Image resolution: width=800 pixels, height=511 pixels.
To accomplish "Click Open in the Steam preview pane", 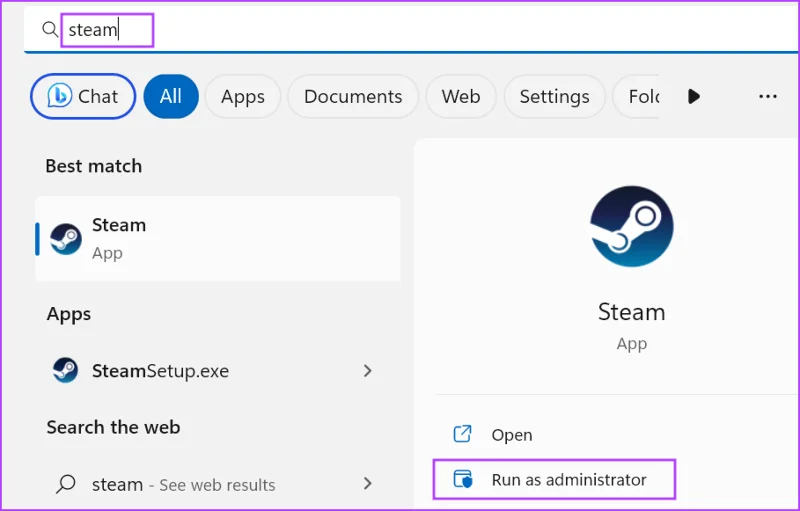I will point(512,435).
